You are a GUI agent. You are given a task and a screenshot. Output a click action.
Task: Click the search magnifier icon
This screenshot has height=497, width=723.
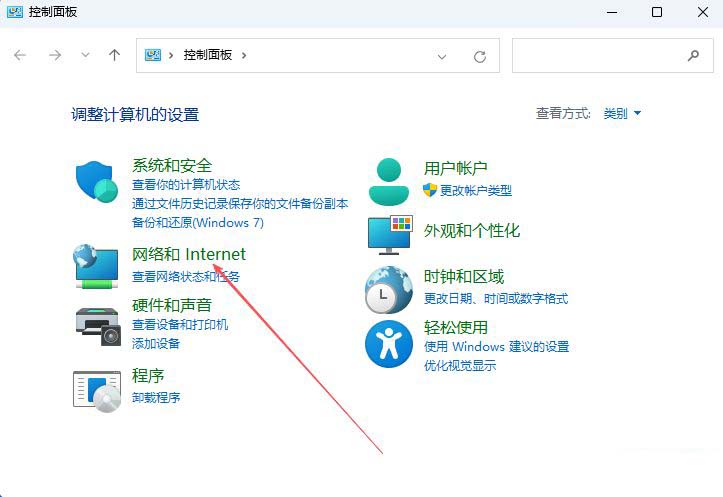(x=693, y=56)
